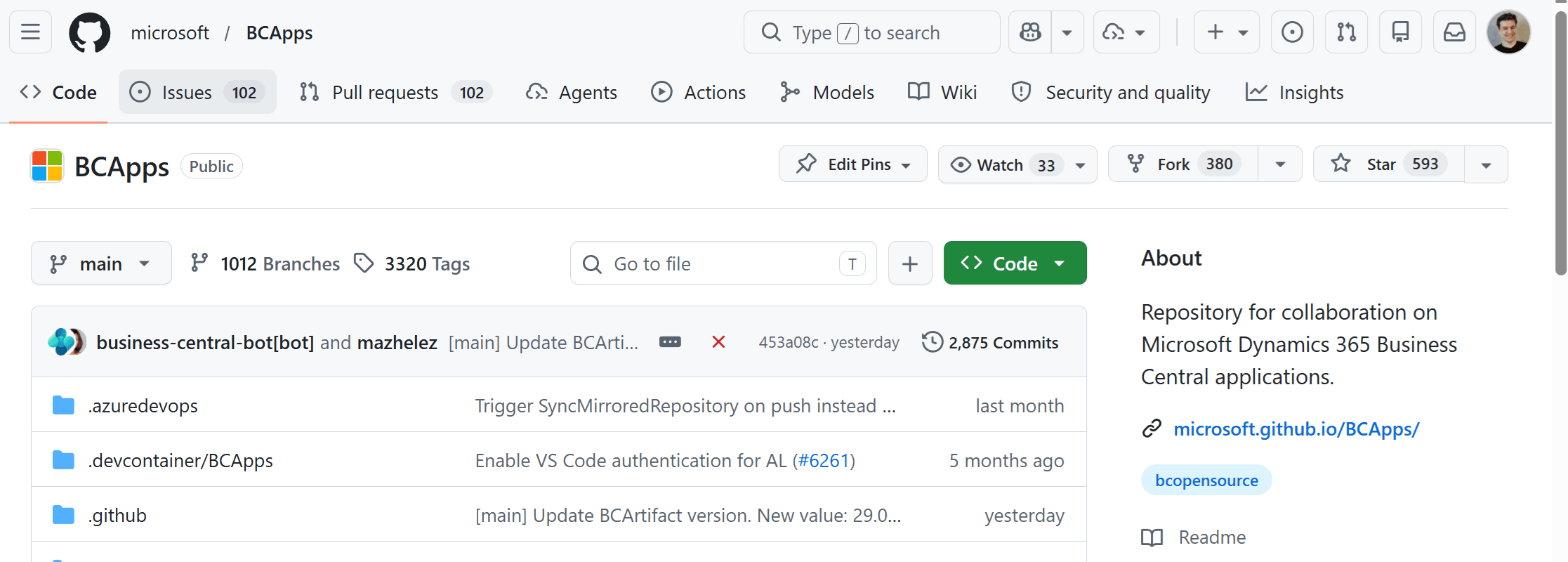Screen dimensions: 1568x562
Task: Star the BCApps repository
Action: 1389,164
